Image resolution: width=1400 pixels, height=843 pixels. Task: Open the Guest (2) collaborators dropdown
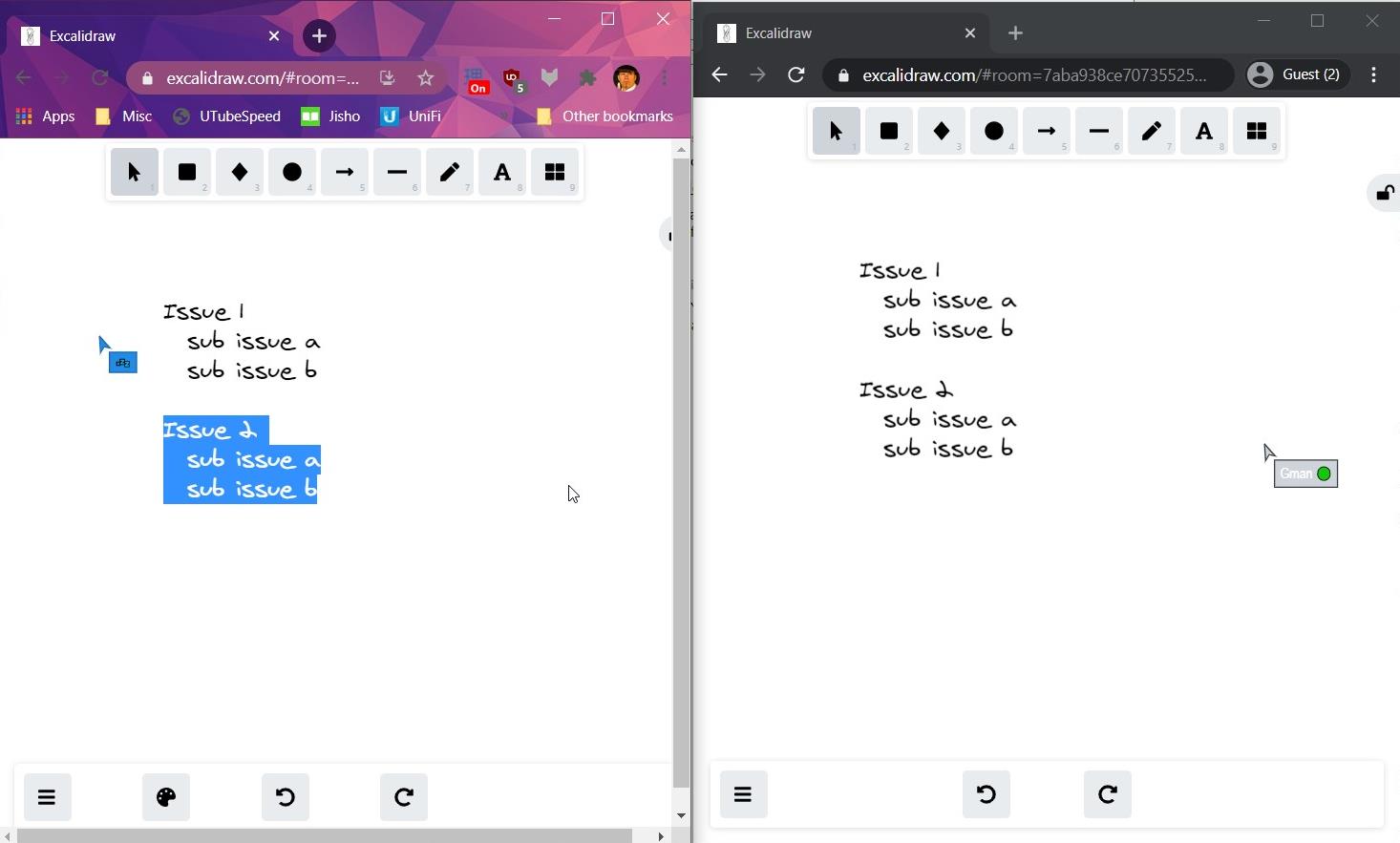point(1296,74)
